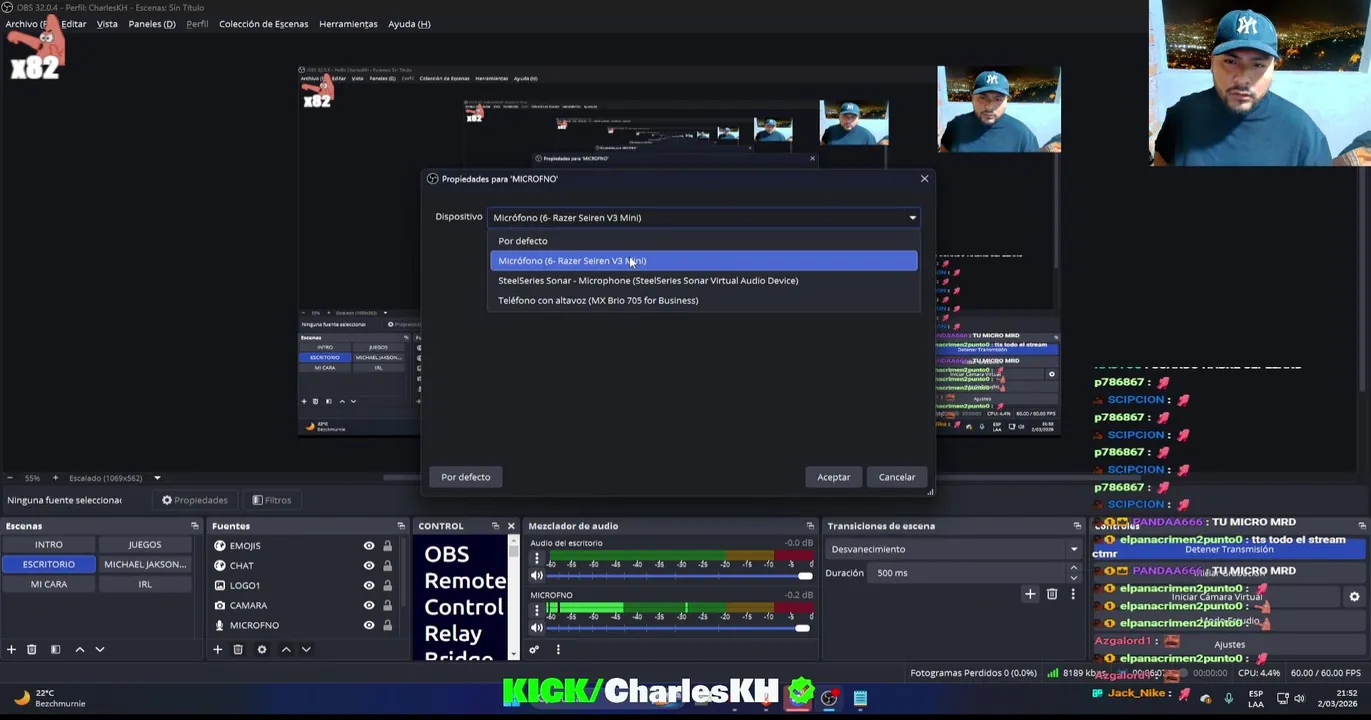
Task: Open Vista menu
Action: [x=107, y=24]
